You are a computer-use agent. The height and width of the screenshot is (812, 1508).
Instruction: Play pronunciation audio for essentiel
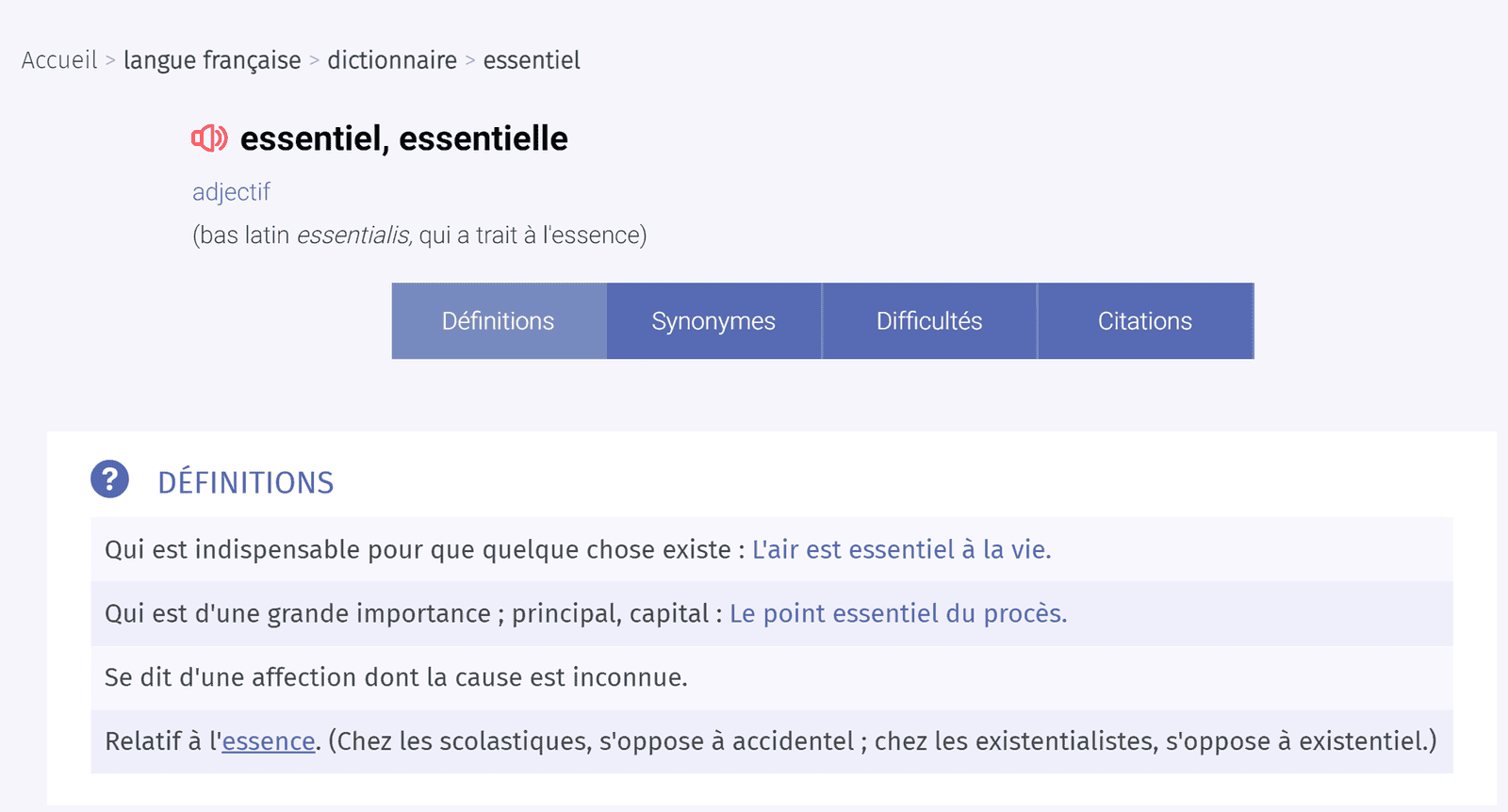point(209,138)
